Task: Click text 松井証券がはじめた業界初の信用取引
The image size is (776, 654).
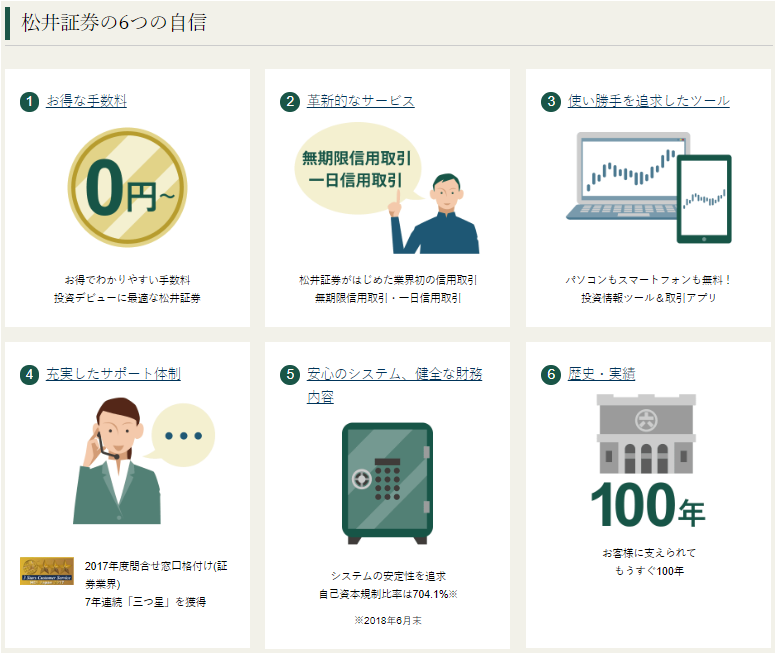Action: pyautogui.click(x=388, y=280)
